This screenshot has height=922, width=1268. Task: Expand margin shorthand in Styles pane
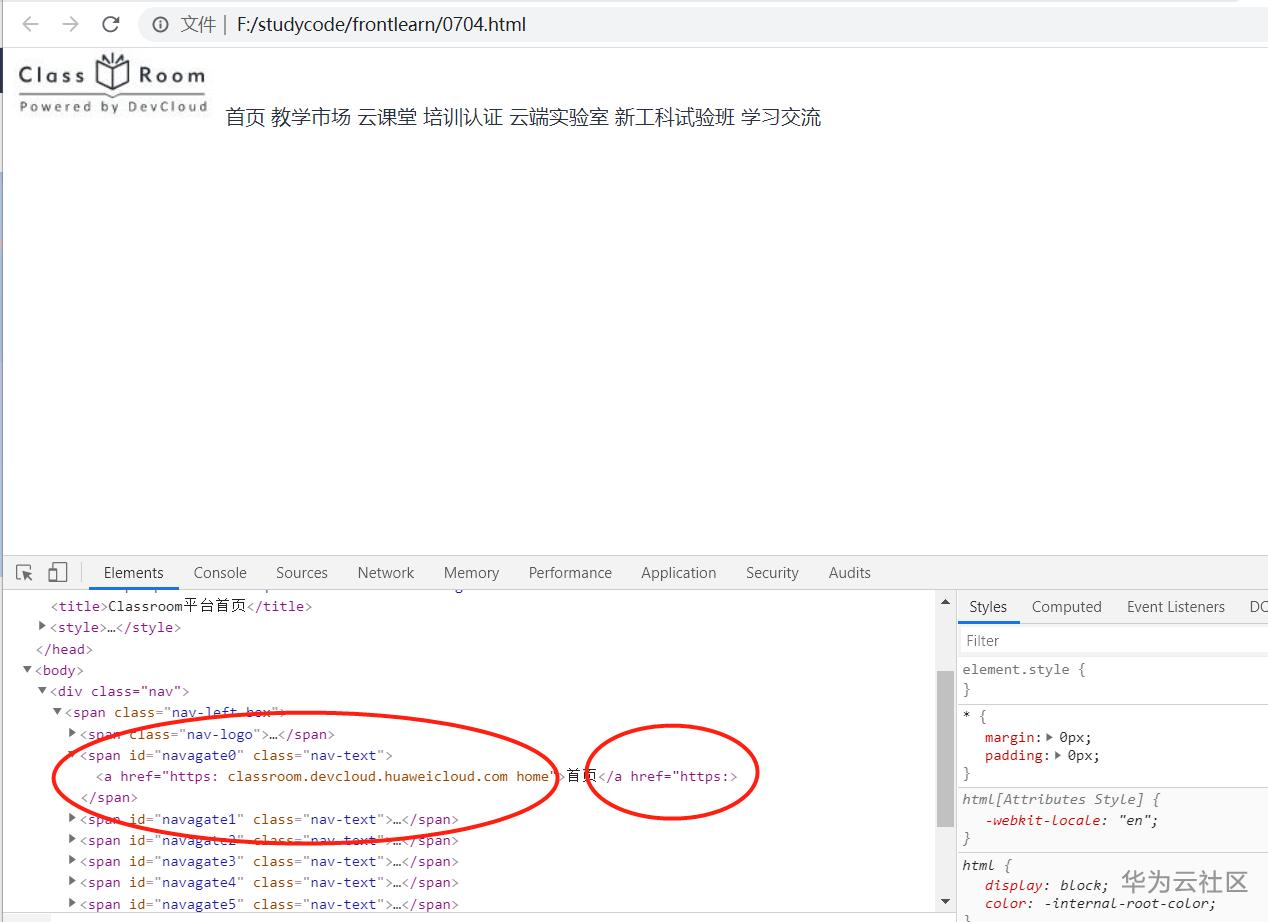coord(1049,737)
